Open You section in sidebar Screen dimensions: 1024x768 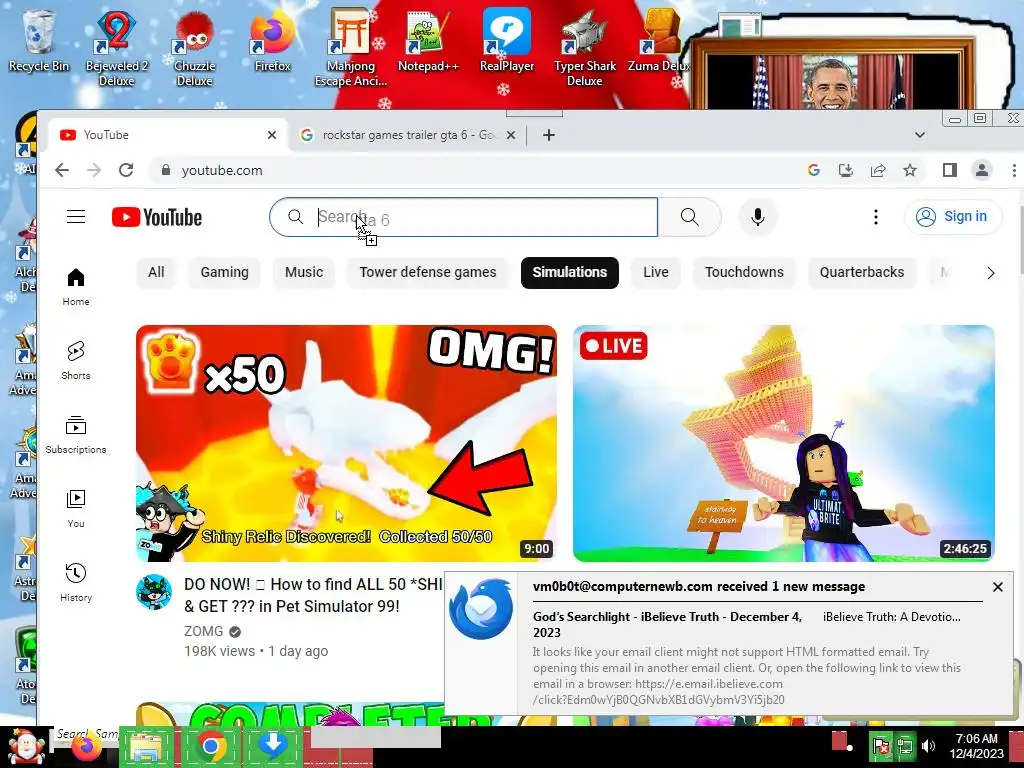(x=76, y=509)
